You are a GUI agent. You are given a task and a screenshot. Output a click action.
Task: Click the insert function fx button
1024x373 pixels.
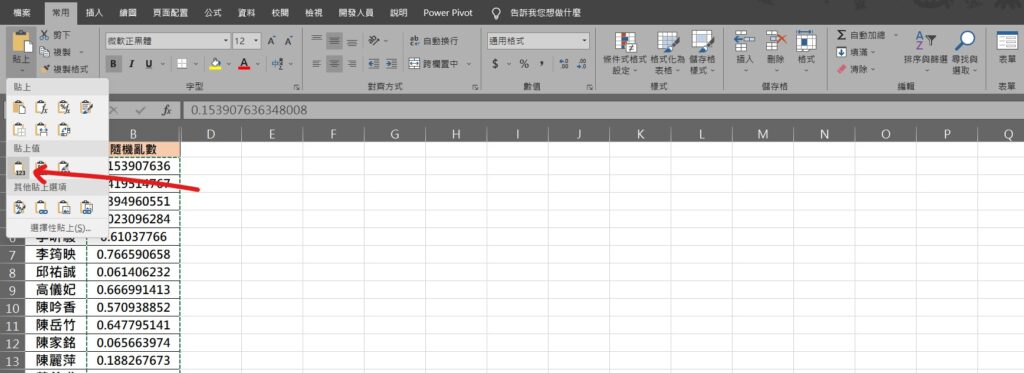pyautogui.click(x=167, y=110)
